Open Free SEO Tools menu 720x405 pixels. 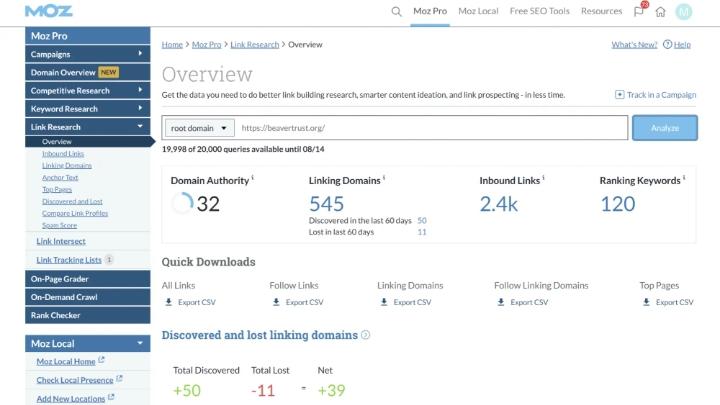click(540, 11)
